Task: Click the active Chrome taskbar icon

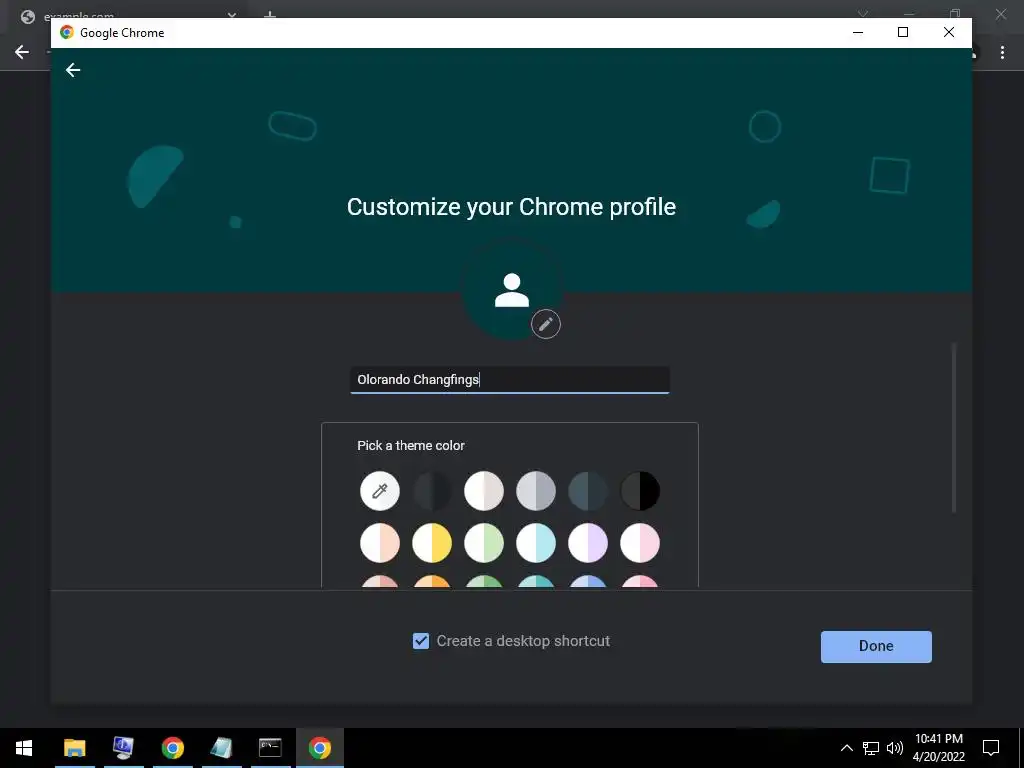Action: [319, 748]
